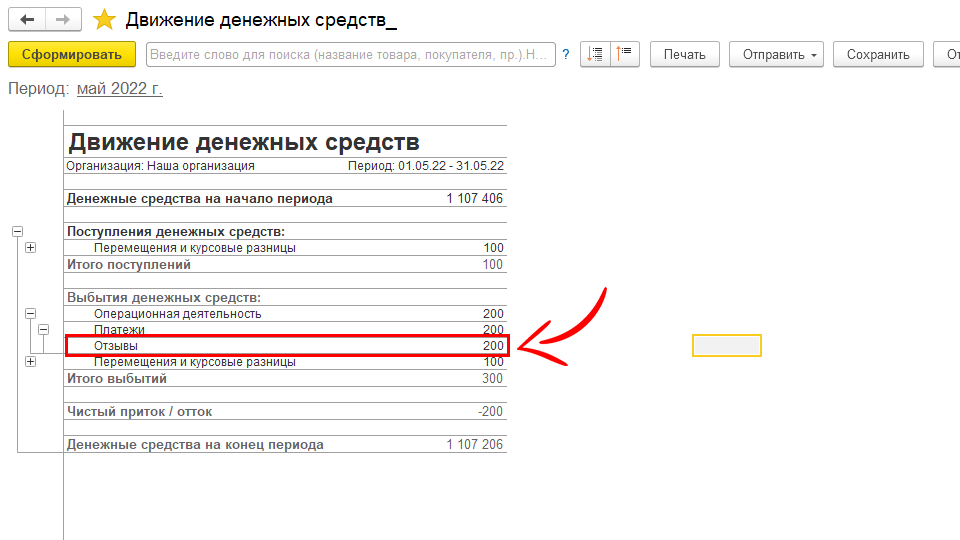The width and height of the screenshot is (960, 540).
Task: Collapse the Платежи subgroup
Action: coord(43,329)
